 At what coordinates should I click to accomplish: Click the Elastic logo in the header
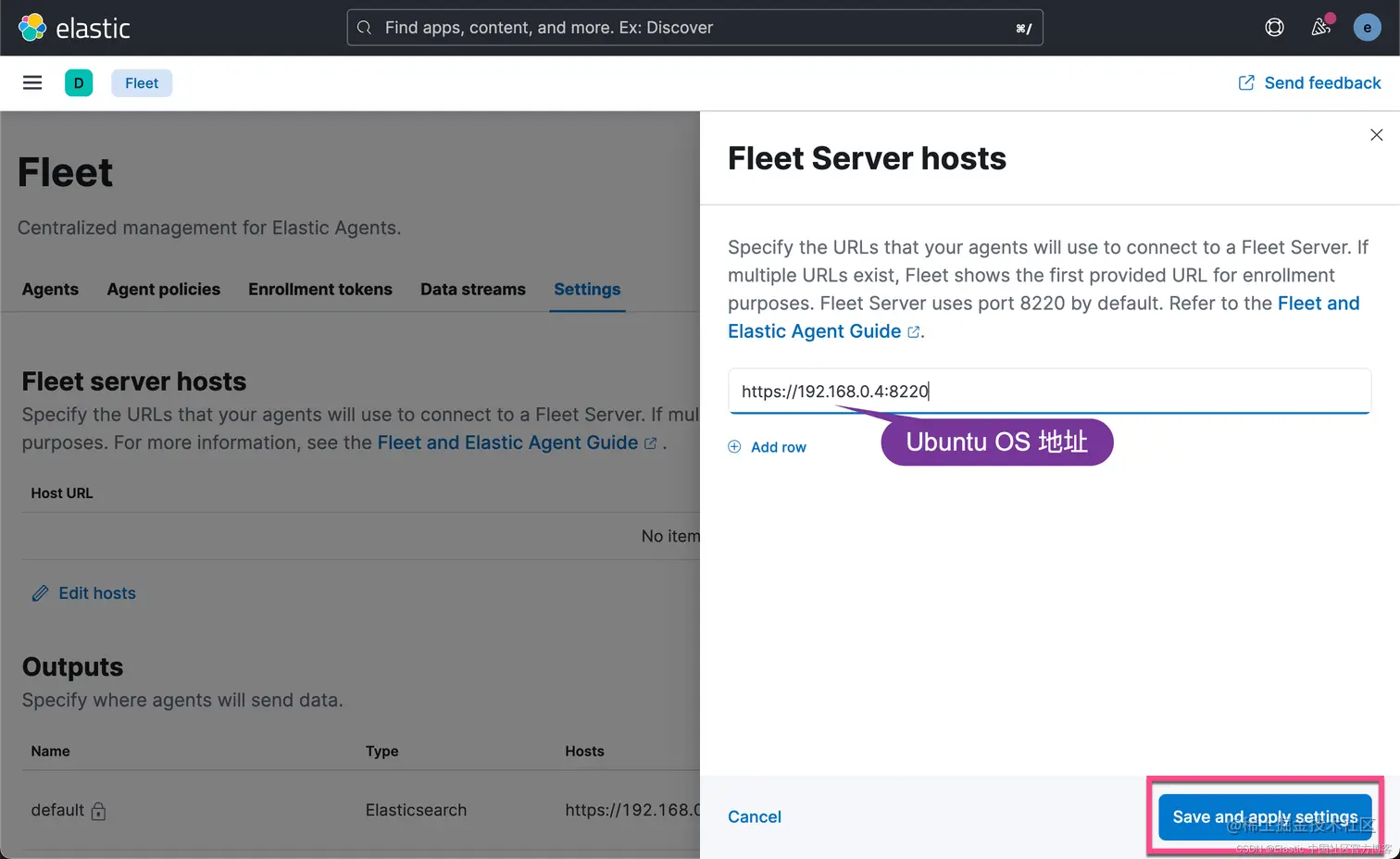[x=74, y=28]
